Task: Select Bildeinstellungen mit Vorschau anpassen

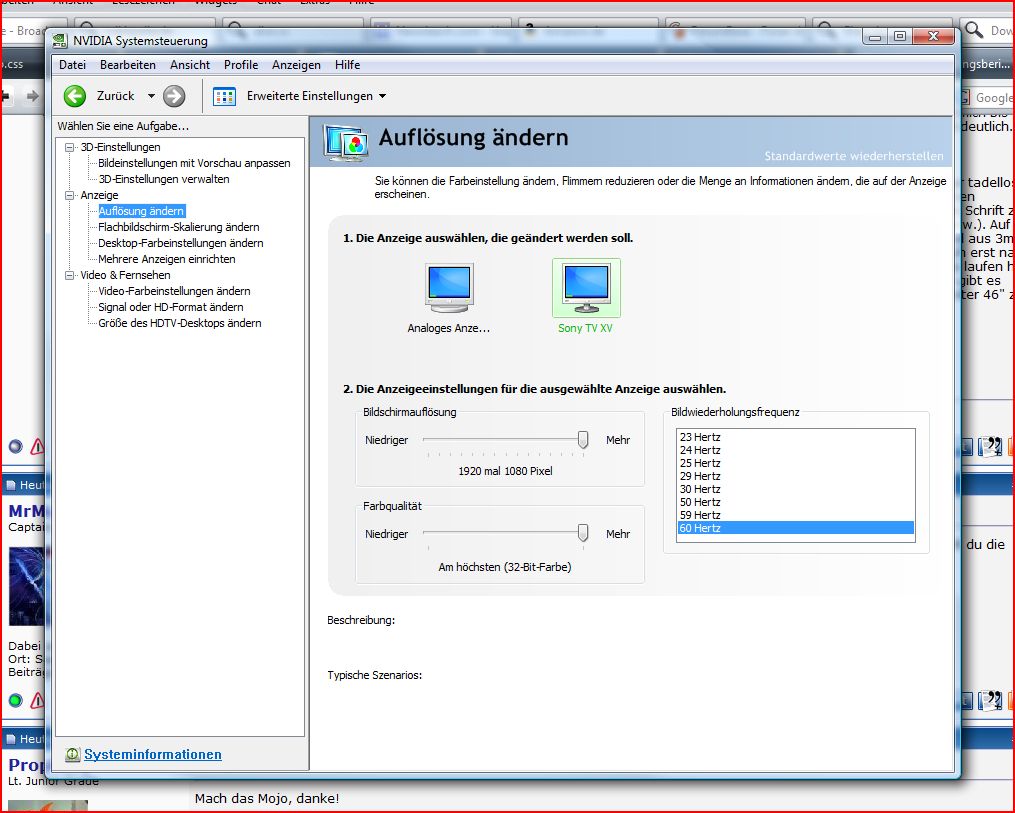Action: point(194,163)
